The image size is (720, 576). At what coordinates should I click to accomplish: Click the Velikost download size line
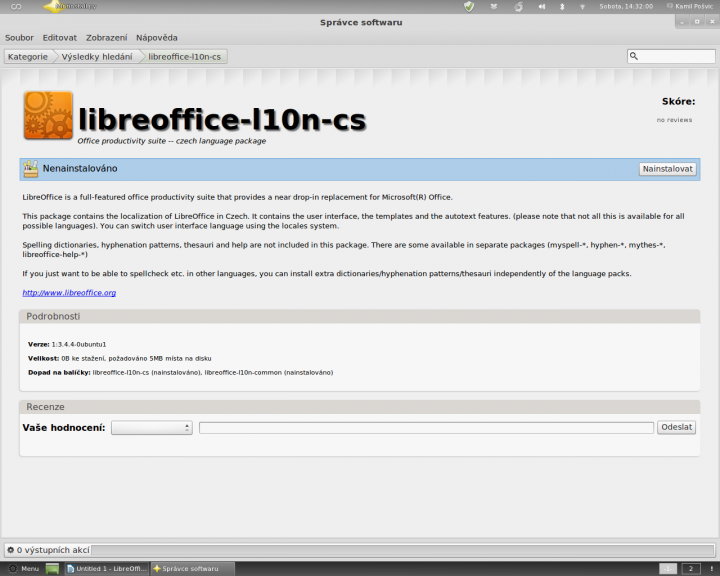(x=120, y=358)
